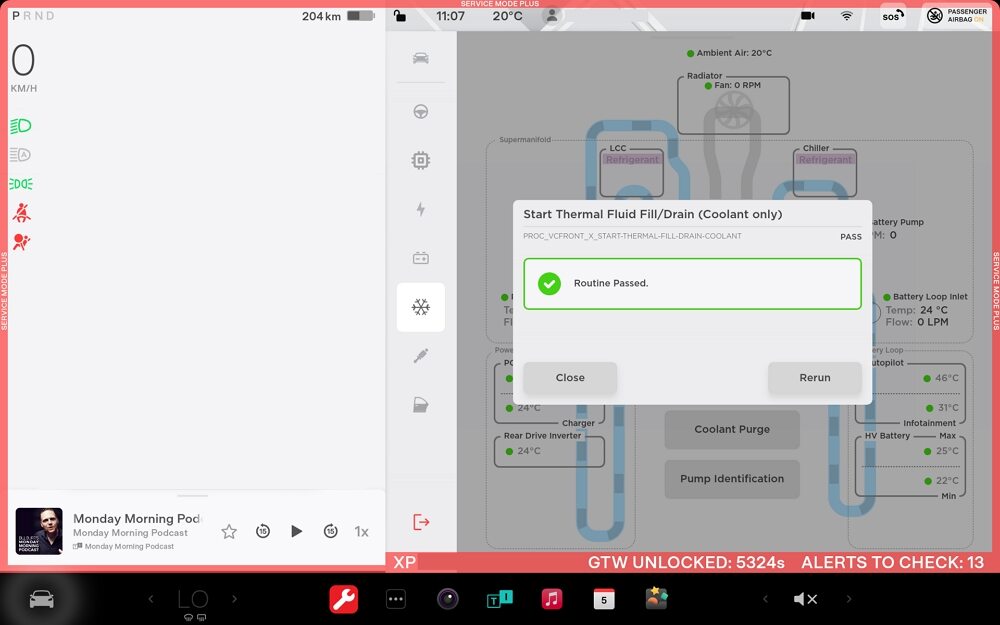This screenshot has width=1000, height=625.
Task: Open playback speed 1x selector
Action: pos(362,532)
